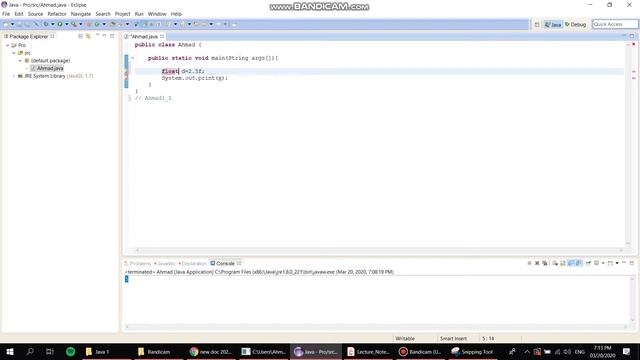Click the Open Perspective icon

537,24
